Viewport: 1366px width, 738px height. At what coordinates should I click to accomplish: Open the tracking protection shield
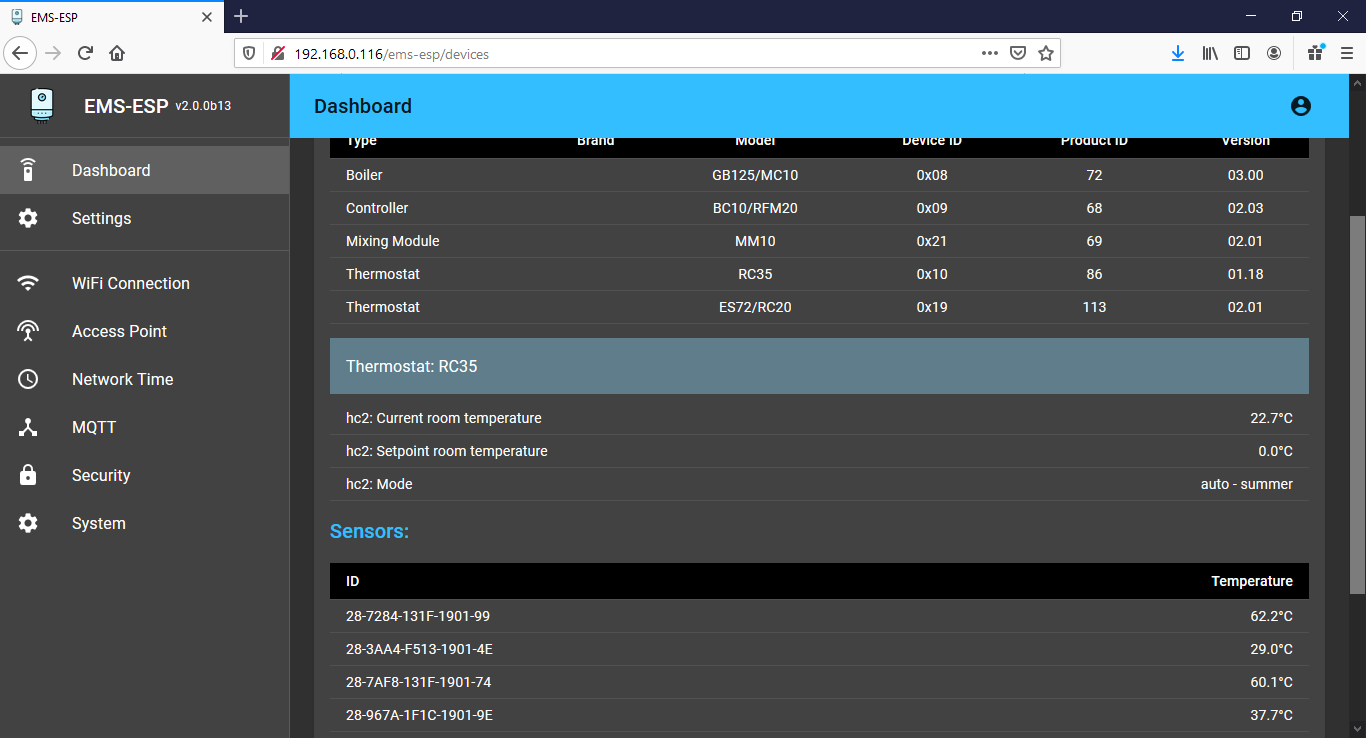(247, 53)
